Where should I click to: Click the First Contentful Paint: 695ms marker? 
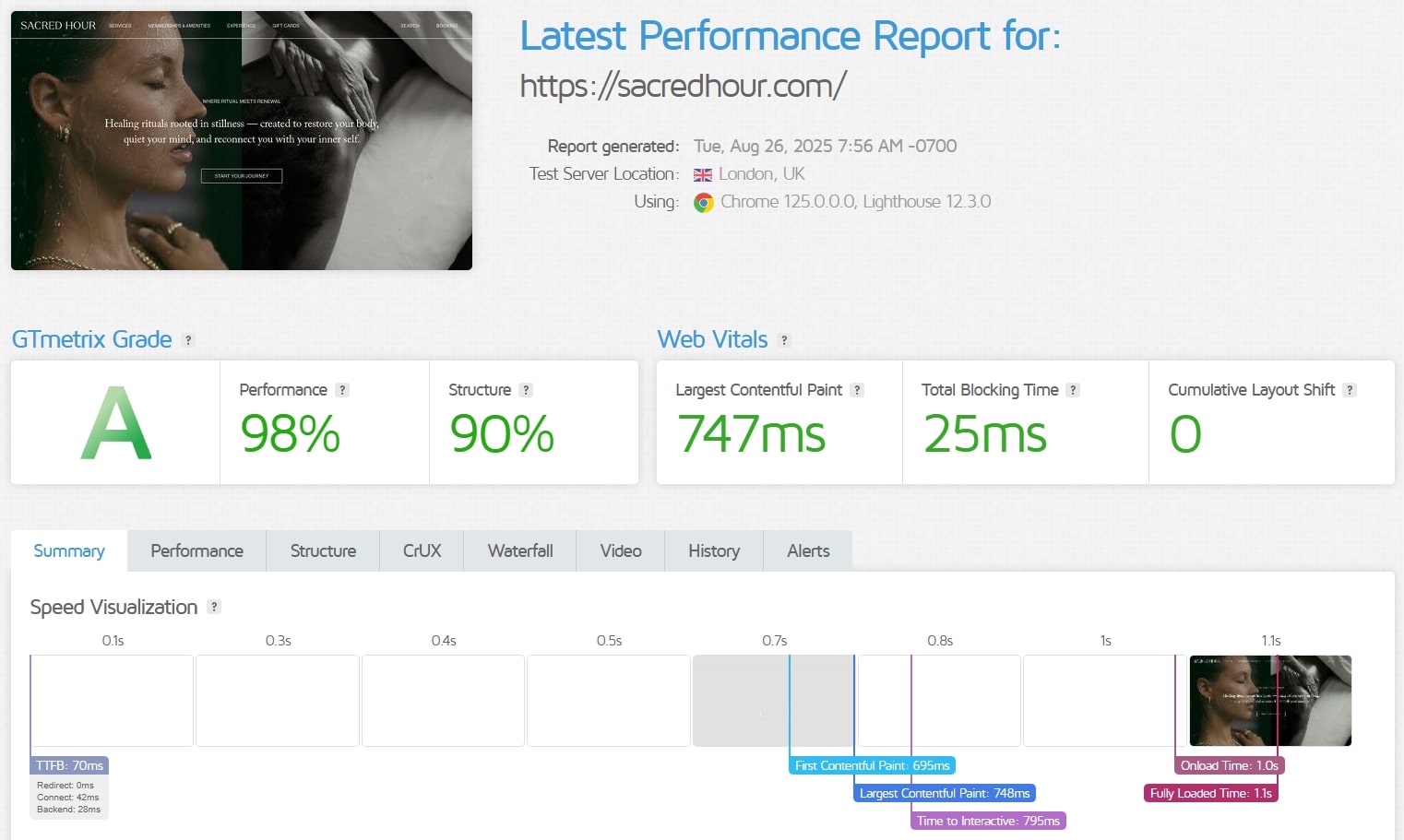(x=873, y=765)
